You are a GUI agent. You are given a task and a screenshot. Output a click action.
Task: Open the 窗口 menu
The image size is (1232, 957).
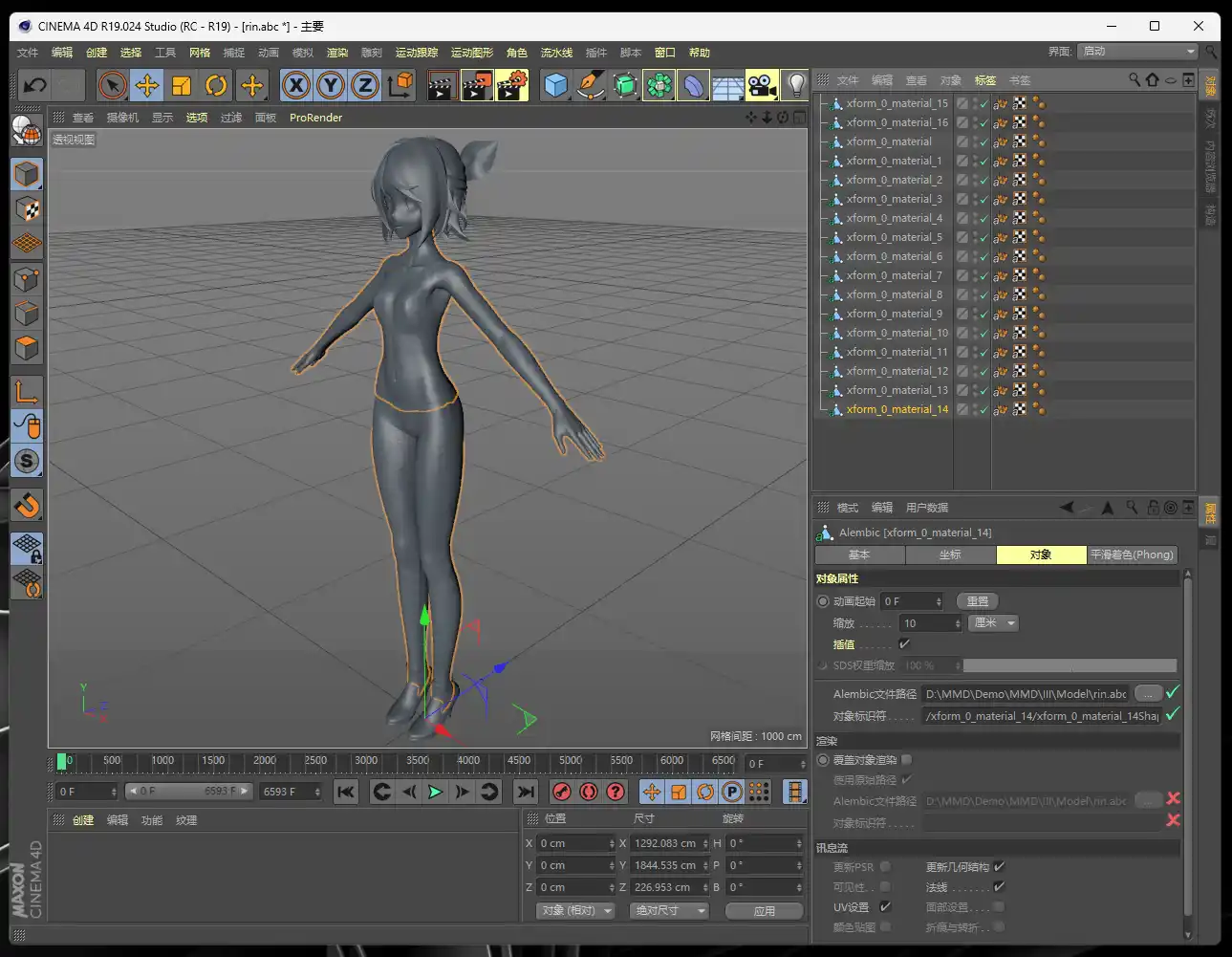tap(665, 53)
